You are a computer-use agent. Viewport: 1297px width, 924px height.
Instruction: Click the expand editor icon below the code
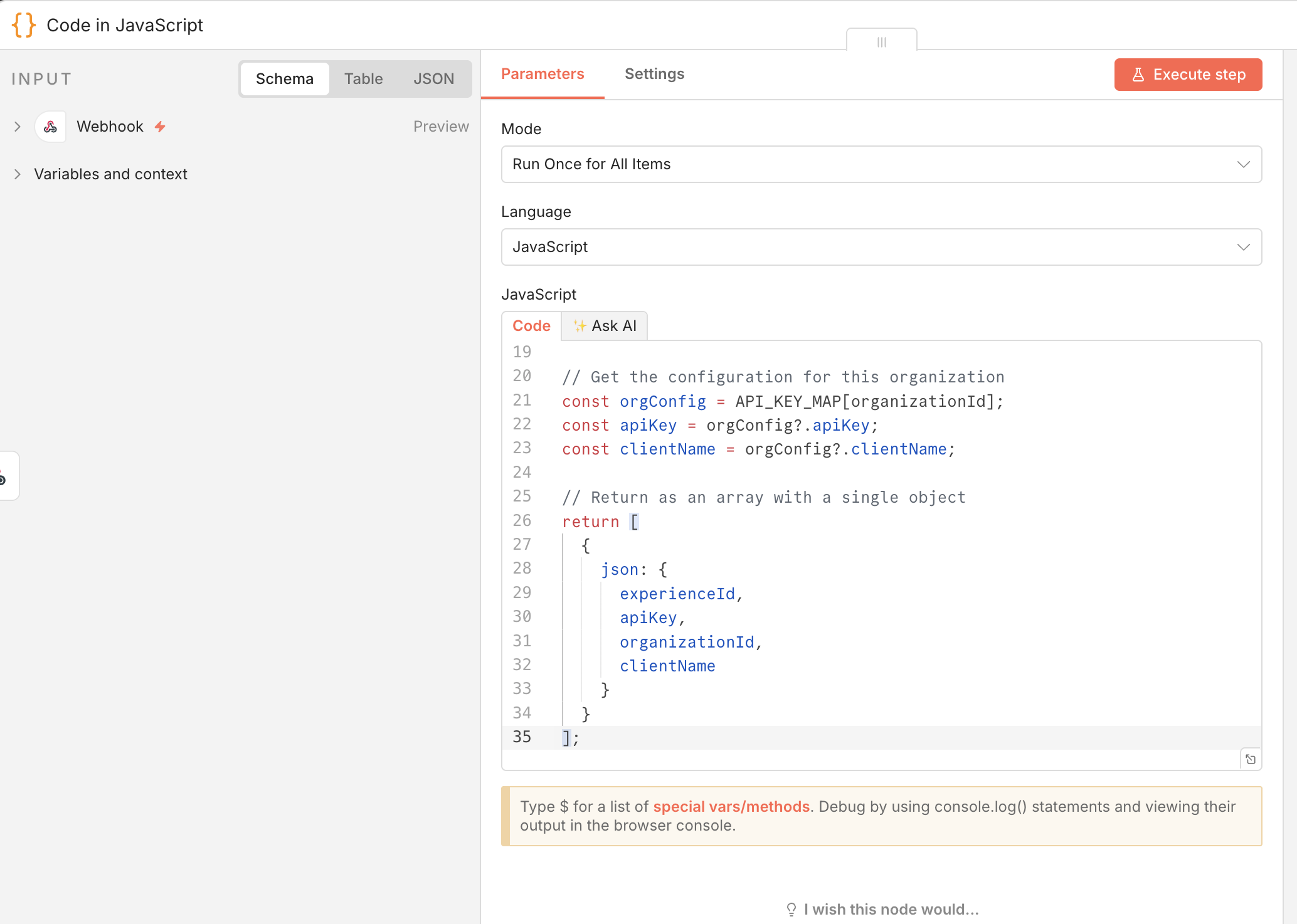(1251, 759)
